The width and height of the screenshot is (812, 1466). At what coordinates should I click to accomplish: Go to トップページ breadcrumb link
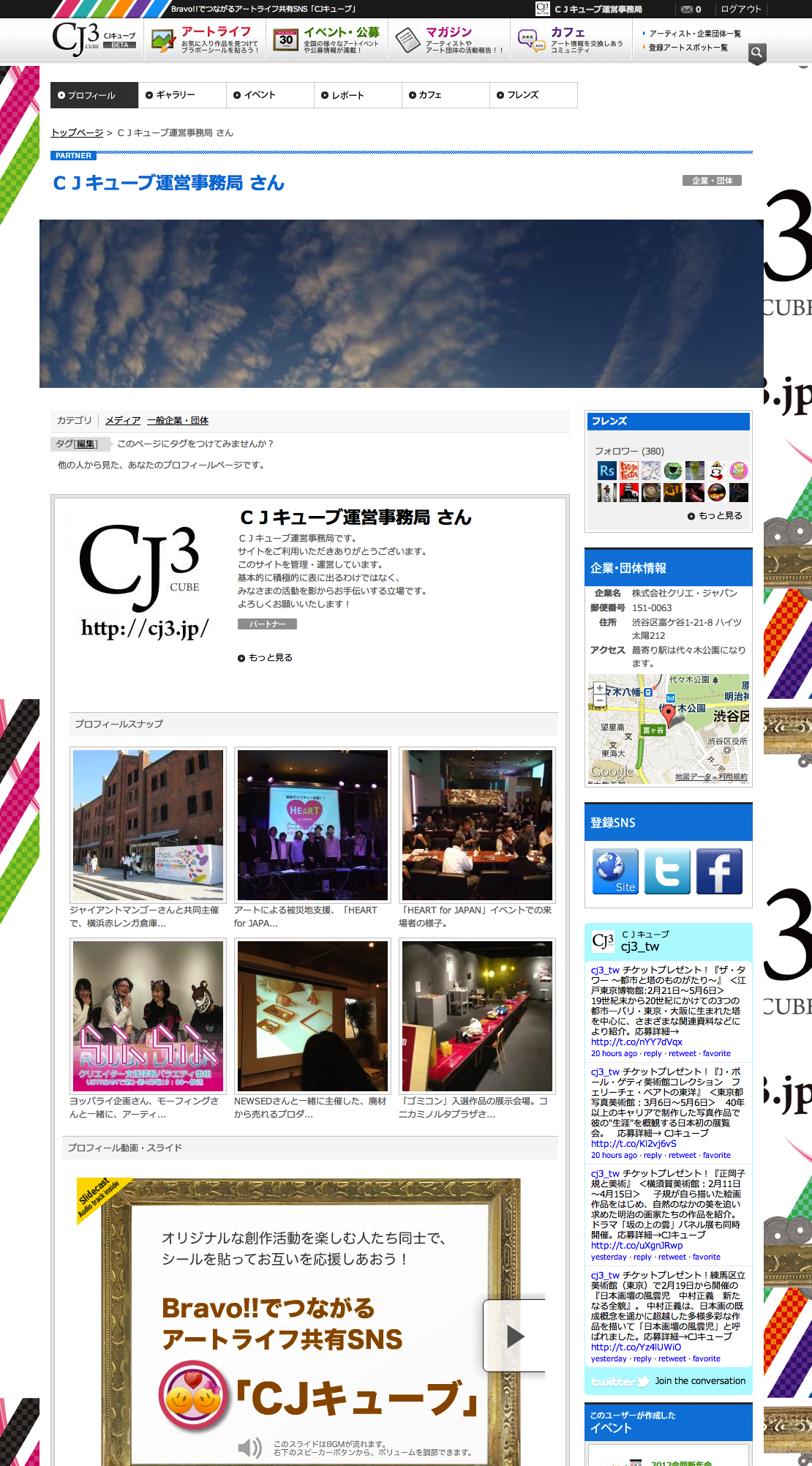[x=77, y=132]
